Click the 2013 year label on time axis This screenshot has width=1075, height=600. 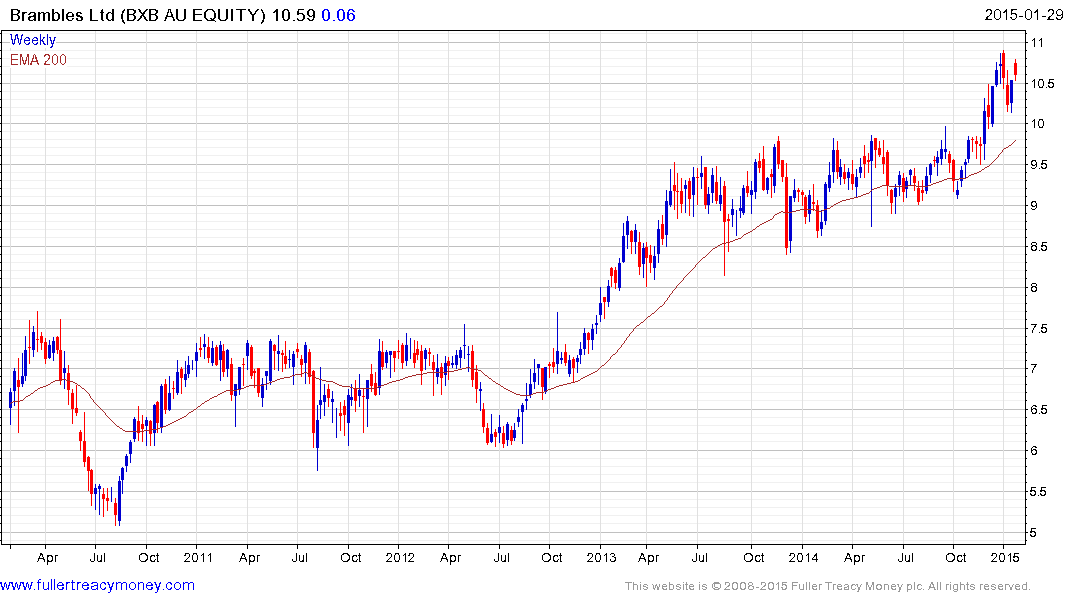(601, 557)
